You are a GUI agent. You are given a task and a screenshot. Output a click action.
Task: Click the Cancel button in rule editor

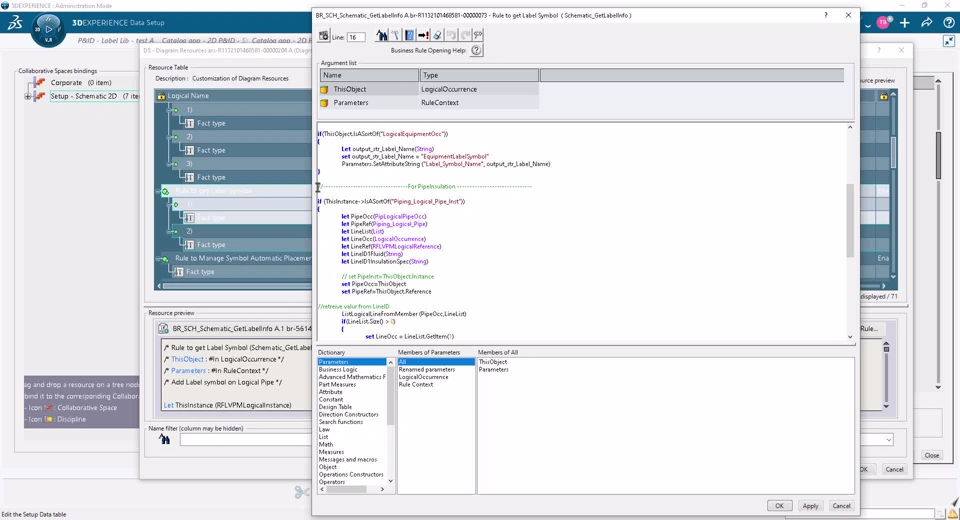click(x=841, y=506)
